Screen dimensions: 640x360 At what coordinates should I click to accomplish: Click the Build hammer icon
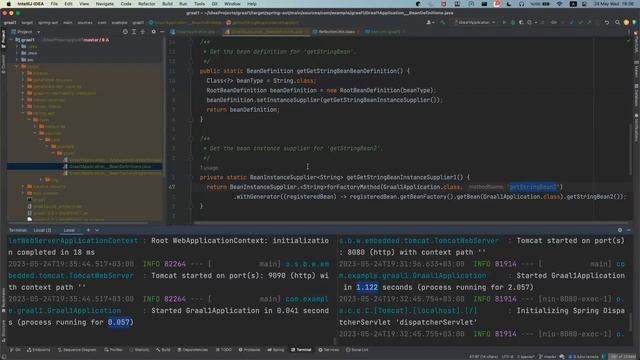coord(443,22)
